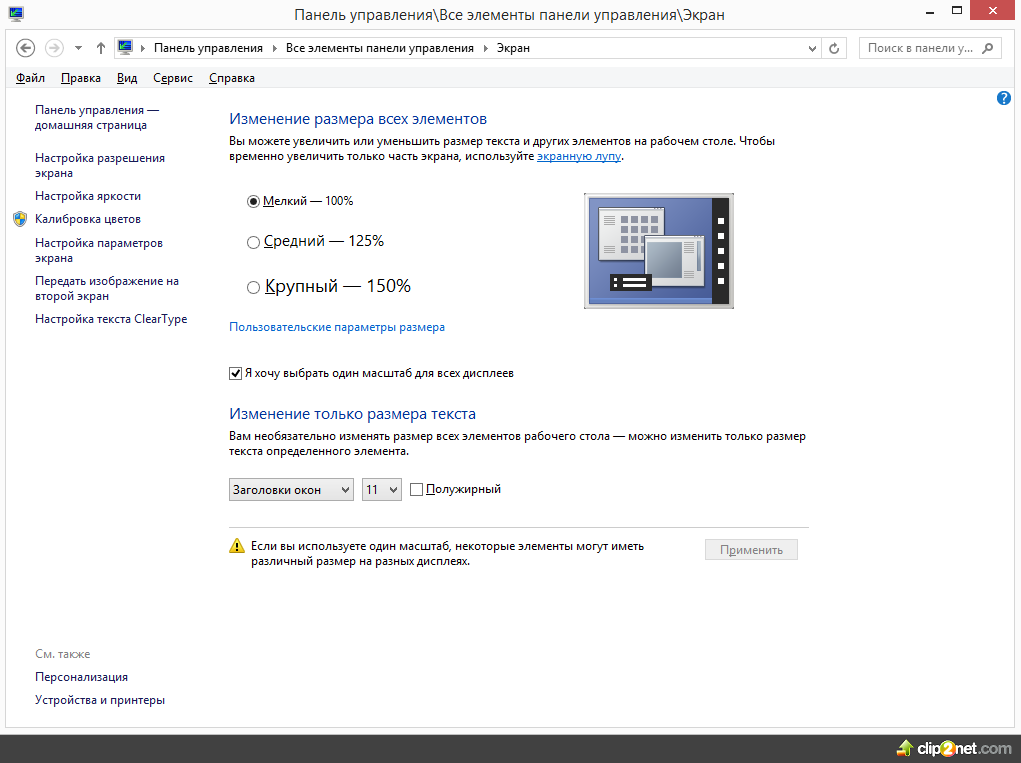Click the display preview image
The height and width of the screenshot is (763, 1021).
point(659,251)
